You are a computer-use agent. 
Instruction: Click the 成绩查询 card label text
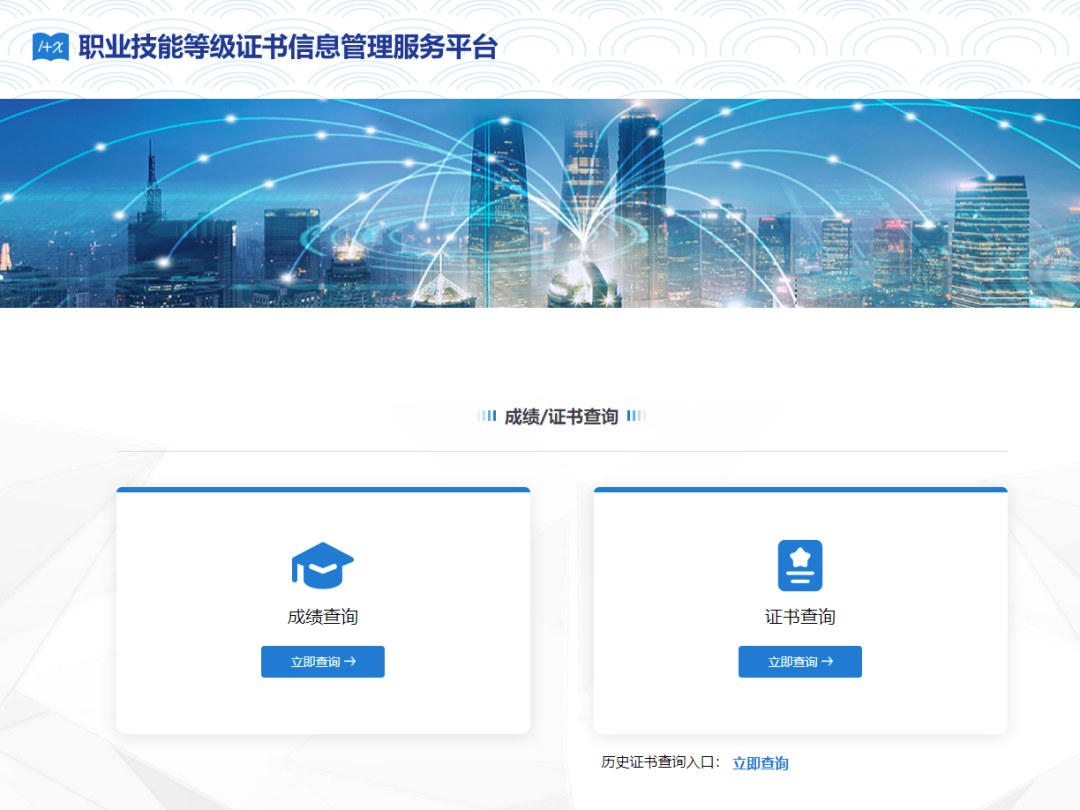[322, 616]
